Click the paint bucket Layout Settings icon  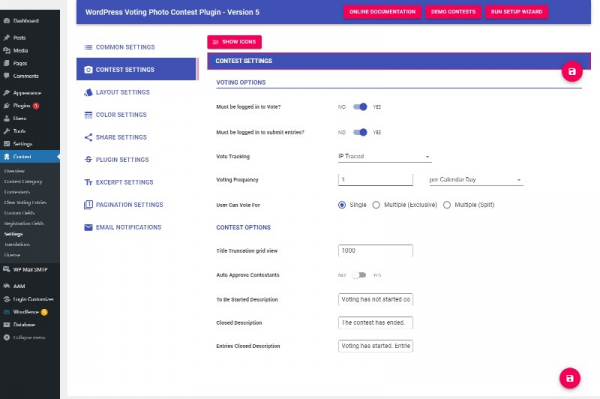[x=88, y=92]
